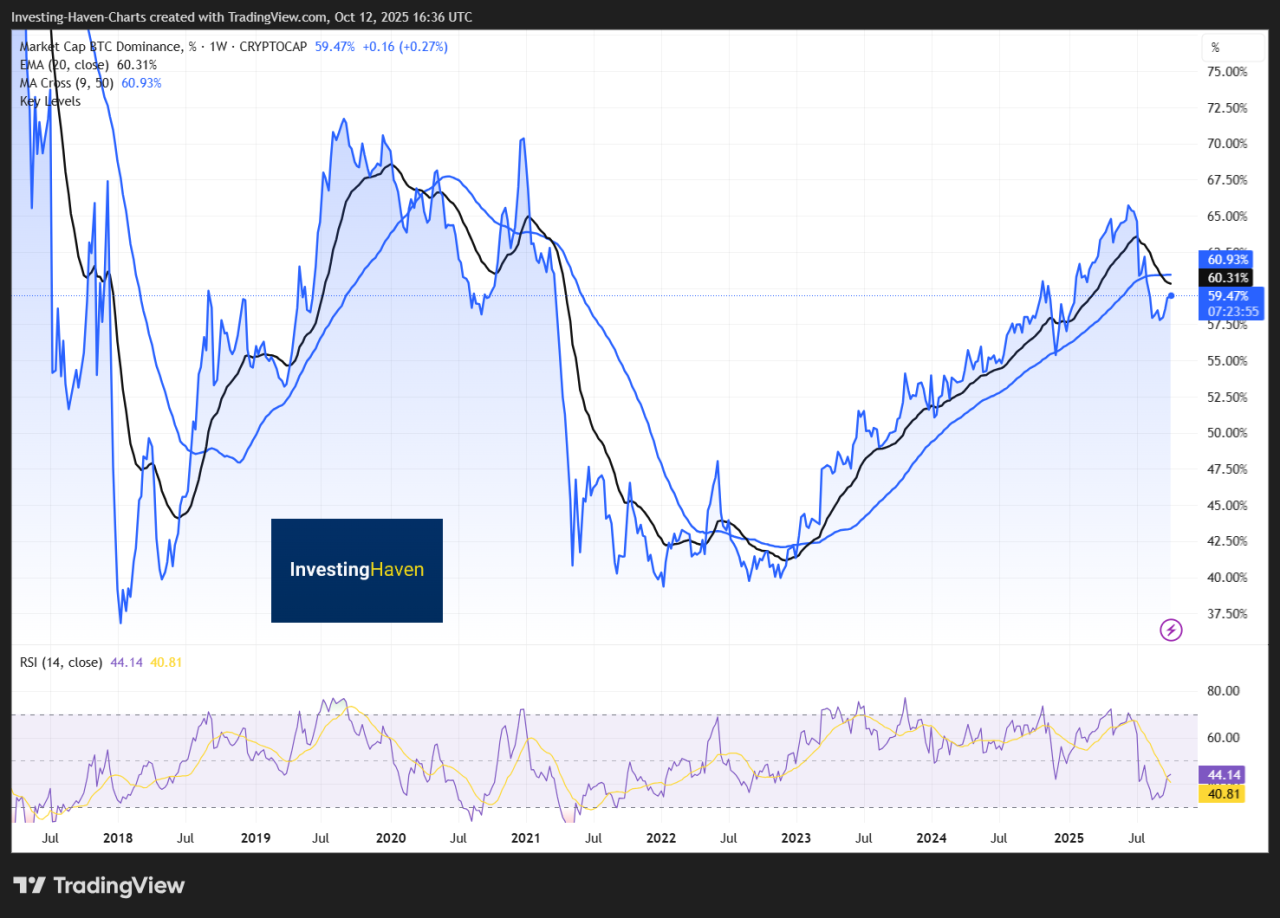The width and height of the screenshot is (1280, 918).
Task: Click the blue 60.93% MA price tag
Action: point(1229,260)
